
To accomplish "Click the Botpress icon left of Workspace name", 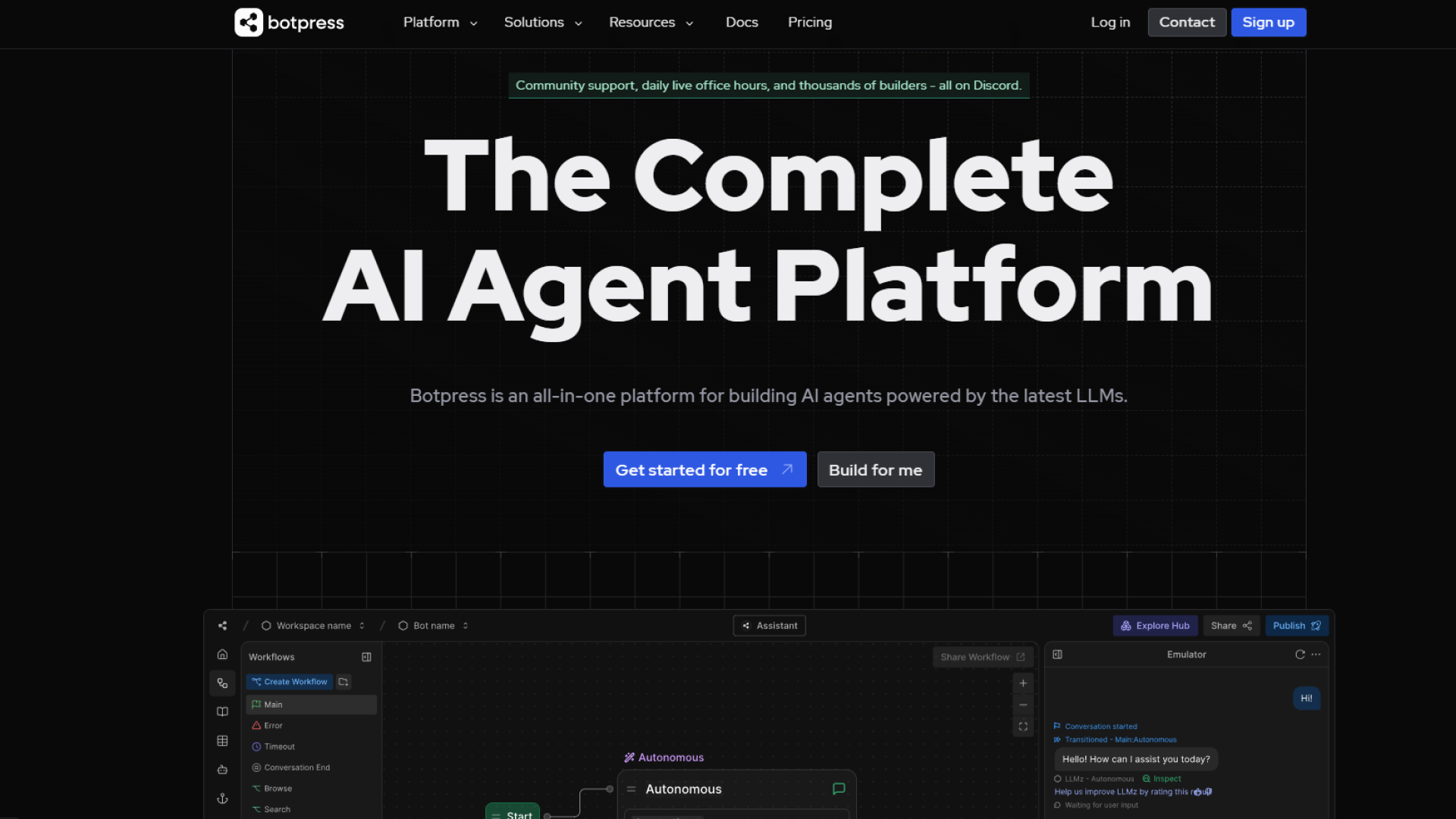I will point(222,626).
